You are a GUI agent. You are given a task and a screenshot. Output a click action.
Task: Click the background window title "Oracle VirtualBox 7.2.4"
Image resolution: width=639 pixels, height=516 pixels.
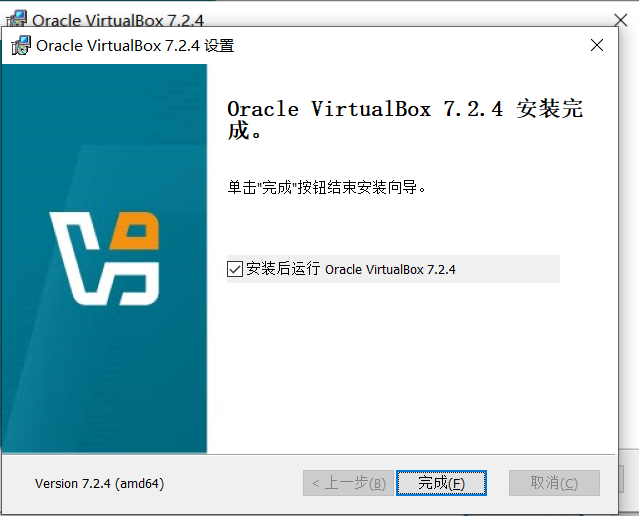point(108,19)
